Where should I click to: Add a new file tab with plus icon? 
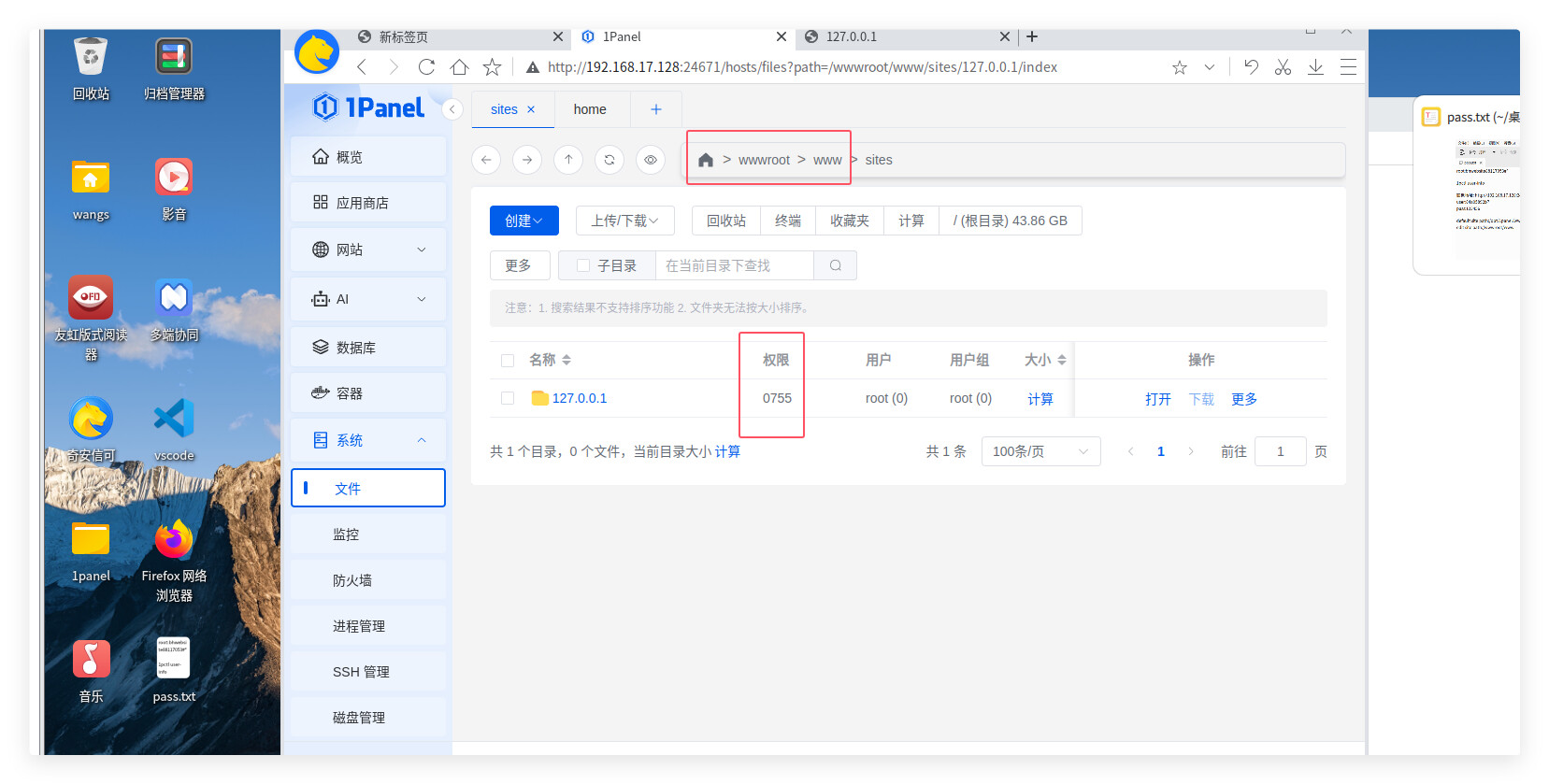click(x=656, y=109)
